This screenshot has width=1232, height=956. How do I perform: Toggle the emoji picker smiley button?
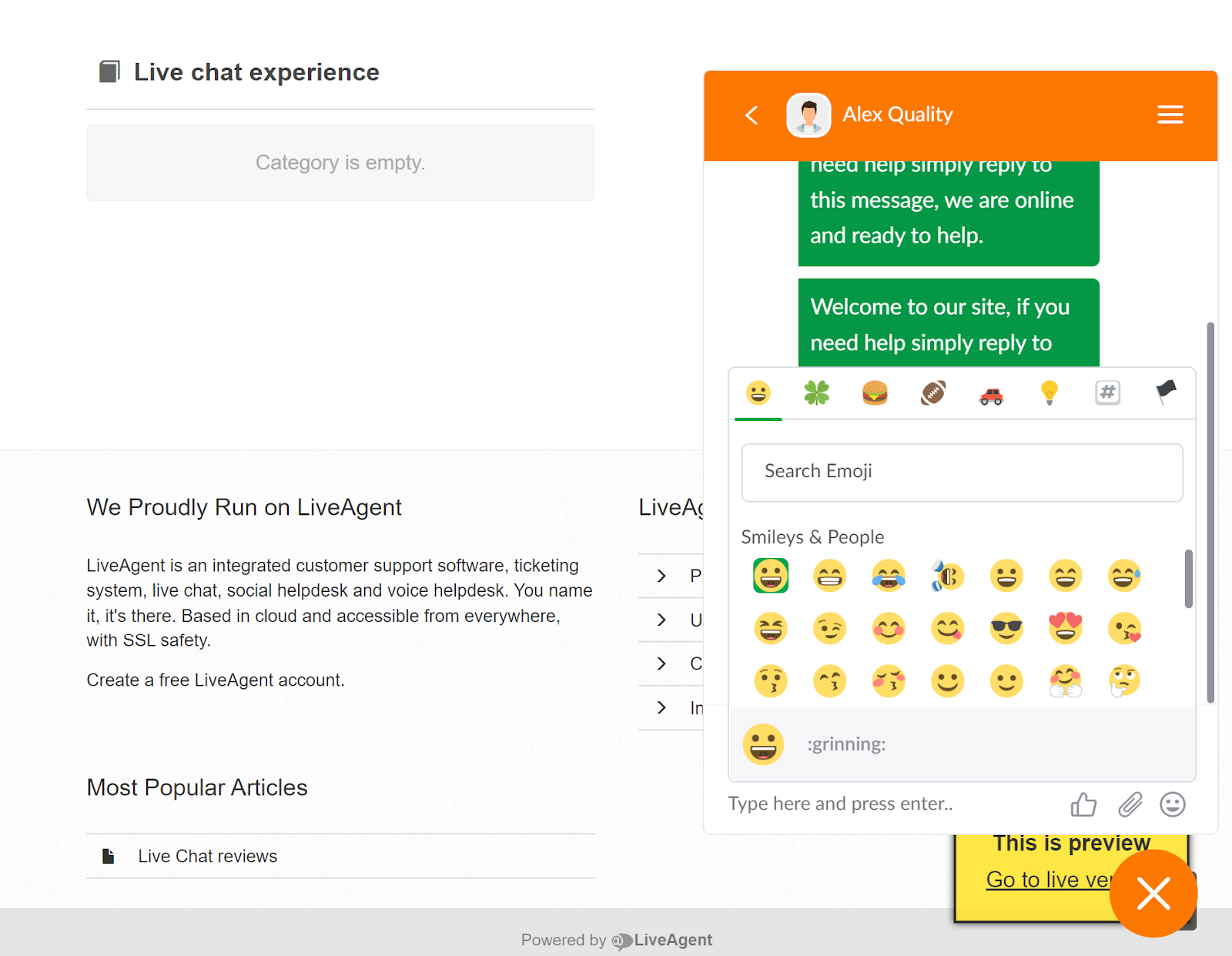(1172, 804)
